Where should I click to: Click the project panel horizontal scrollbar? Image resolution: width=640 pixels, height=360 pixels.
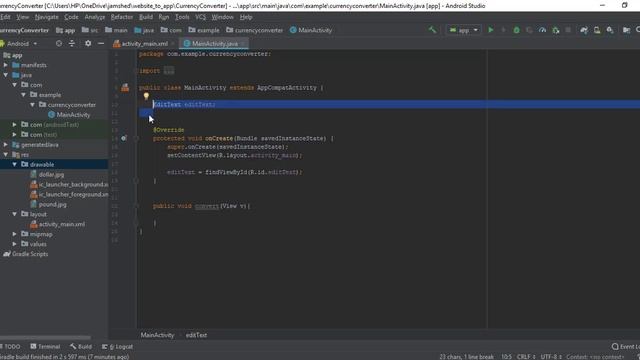pos(46,338)
